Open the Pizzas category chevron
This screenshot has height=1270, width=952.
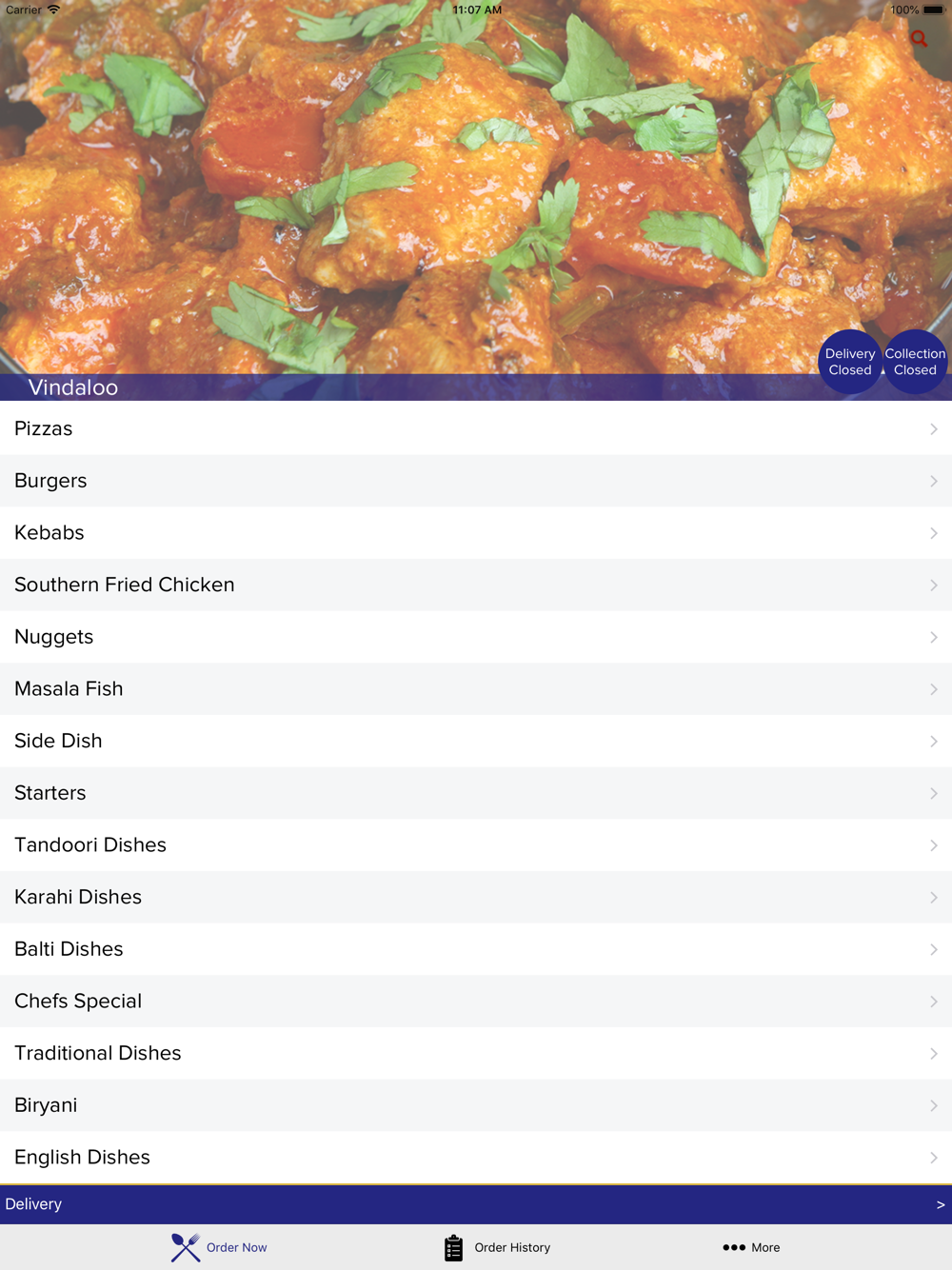(x=934, y=429)
